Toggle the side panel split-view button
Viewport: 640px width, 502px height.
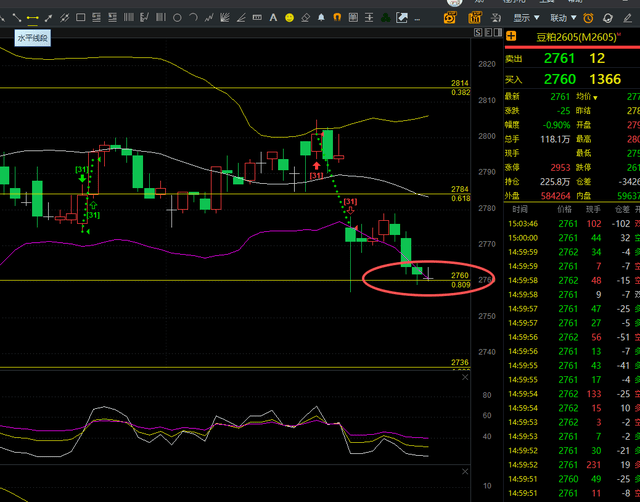pyautogui.click(x=498, y=18)
